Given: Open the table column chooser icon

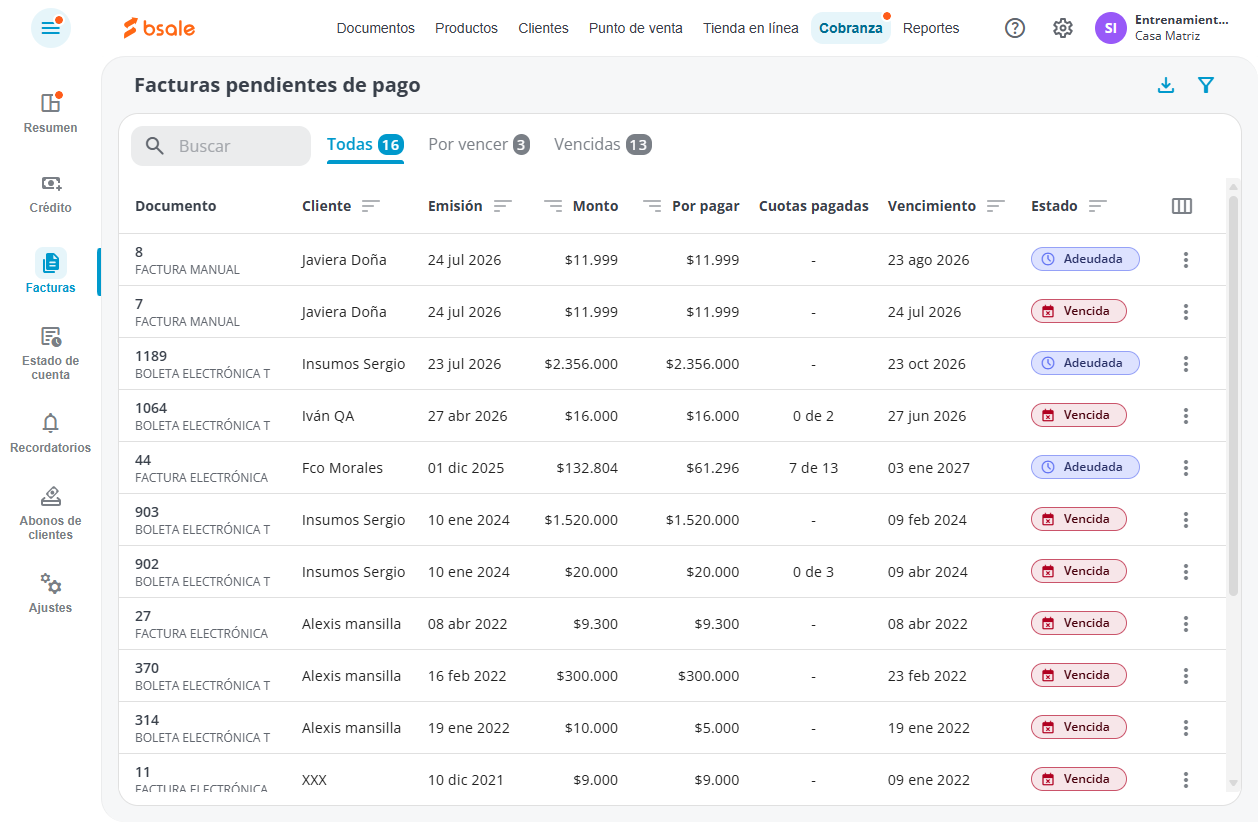Looking at the screenshot, I should tap(1182, 206).
